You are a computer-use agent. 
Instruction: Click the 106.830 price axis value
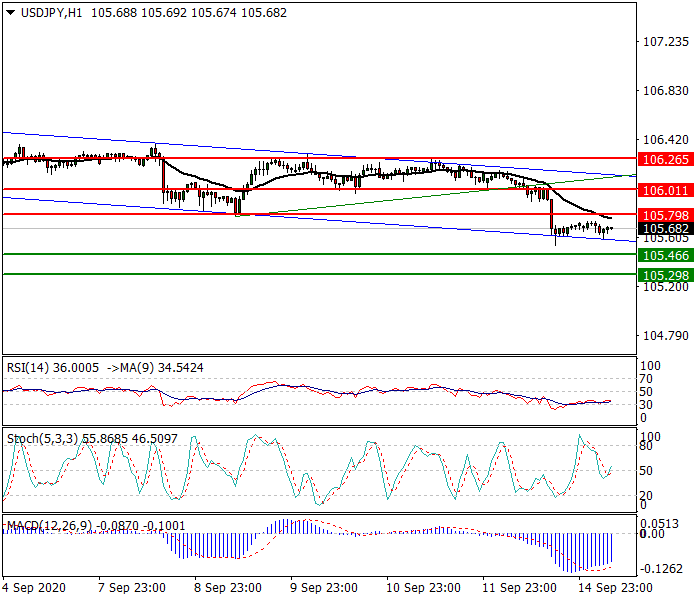pos(666,91)
